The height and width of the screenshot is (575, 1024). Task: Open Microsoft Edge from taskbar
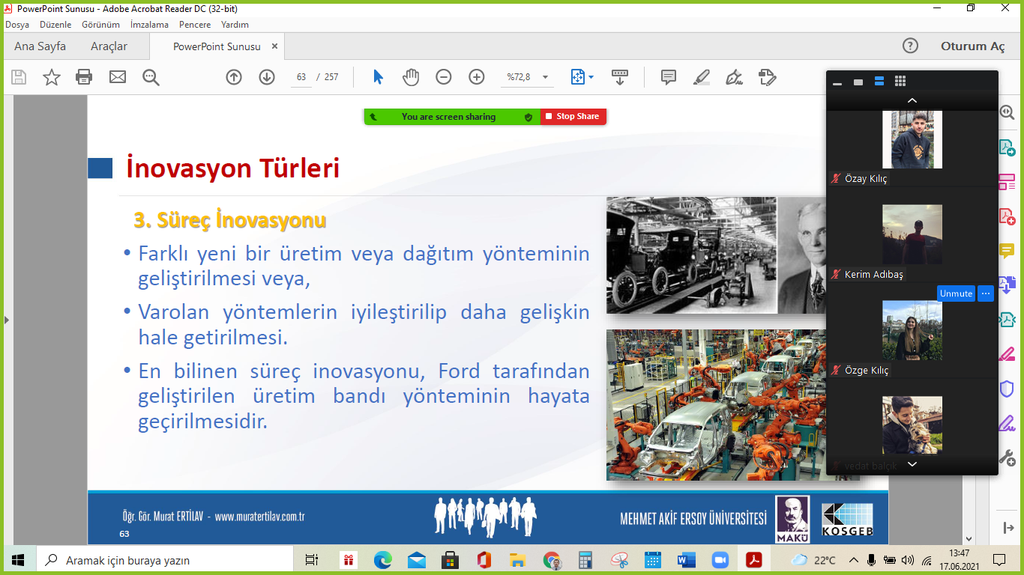[383, 560]
